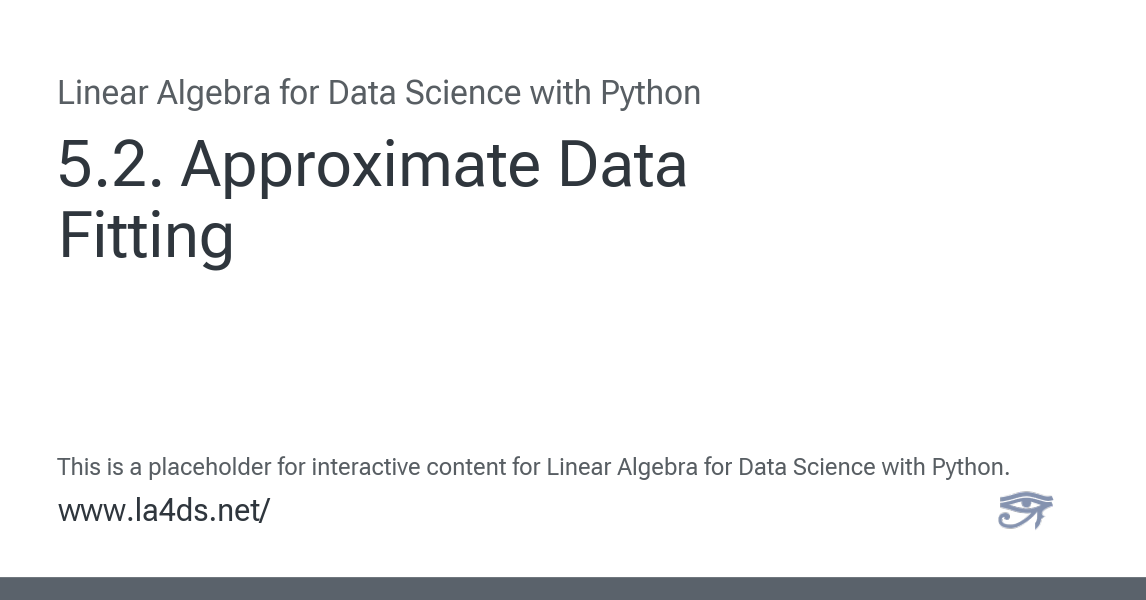Click the '5.2. Approximate Data Fitting' heading
Image resolution: width=1146 pixels, height=600 pixels.
372,200
